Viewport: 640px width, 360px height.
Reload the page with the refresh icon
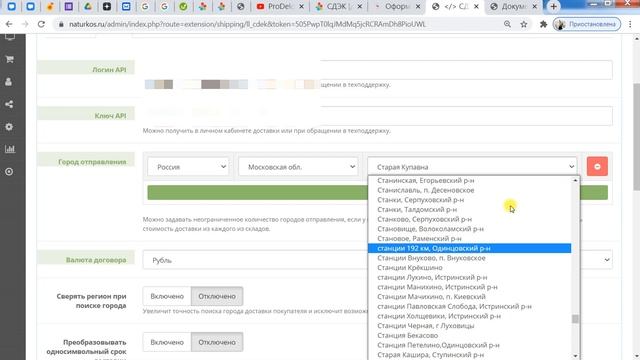[x=41, y=24]
